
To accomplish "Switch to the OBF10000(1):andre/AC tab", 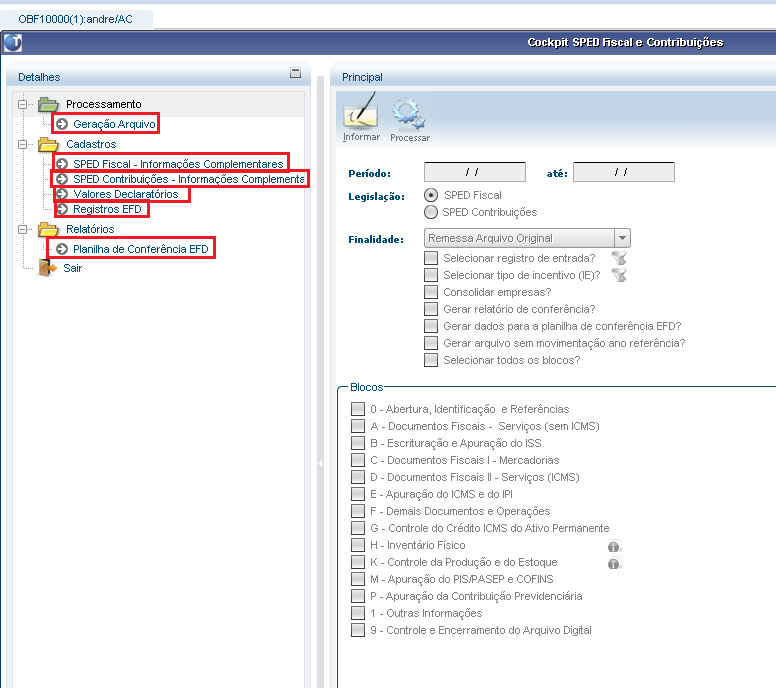I will click(x=76, y=19).
